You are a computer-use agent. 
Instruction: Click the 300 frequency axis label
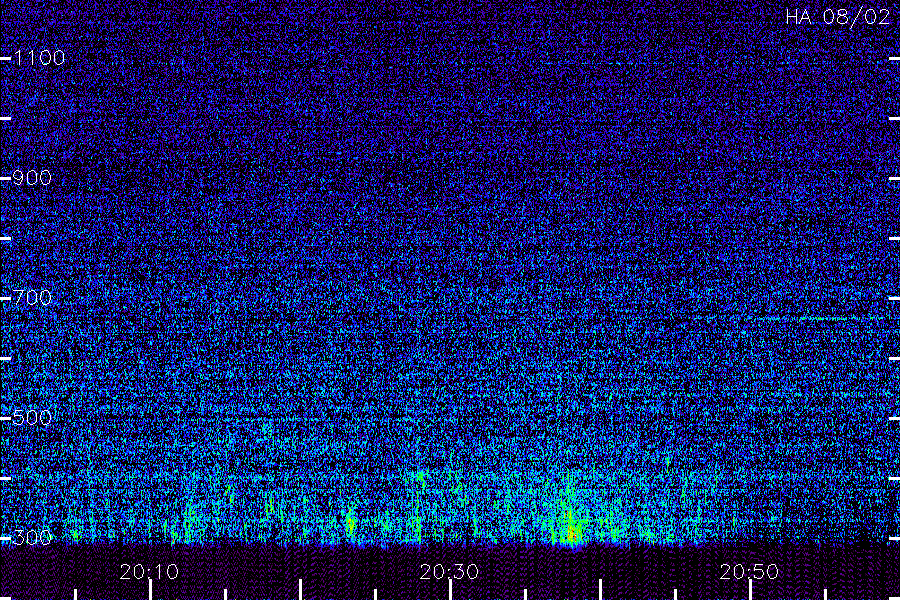(32, 537)
